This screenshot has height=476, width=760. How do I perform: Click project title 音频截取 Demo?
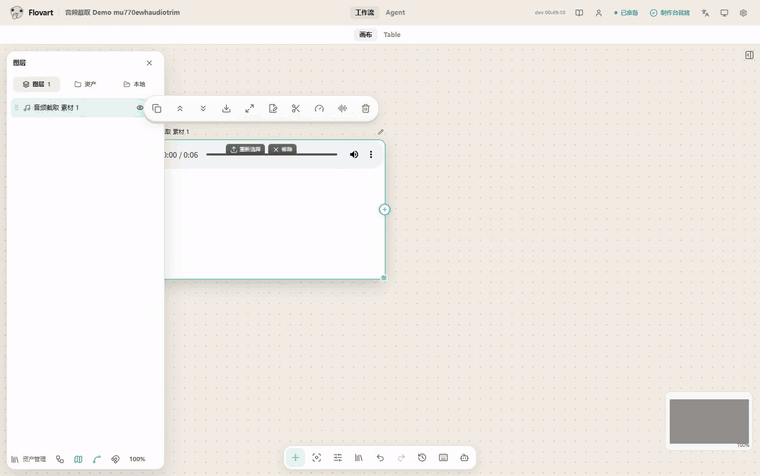click(x=122, y=13)
